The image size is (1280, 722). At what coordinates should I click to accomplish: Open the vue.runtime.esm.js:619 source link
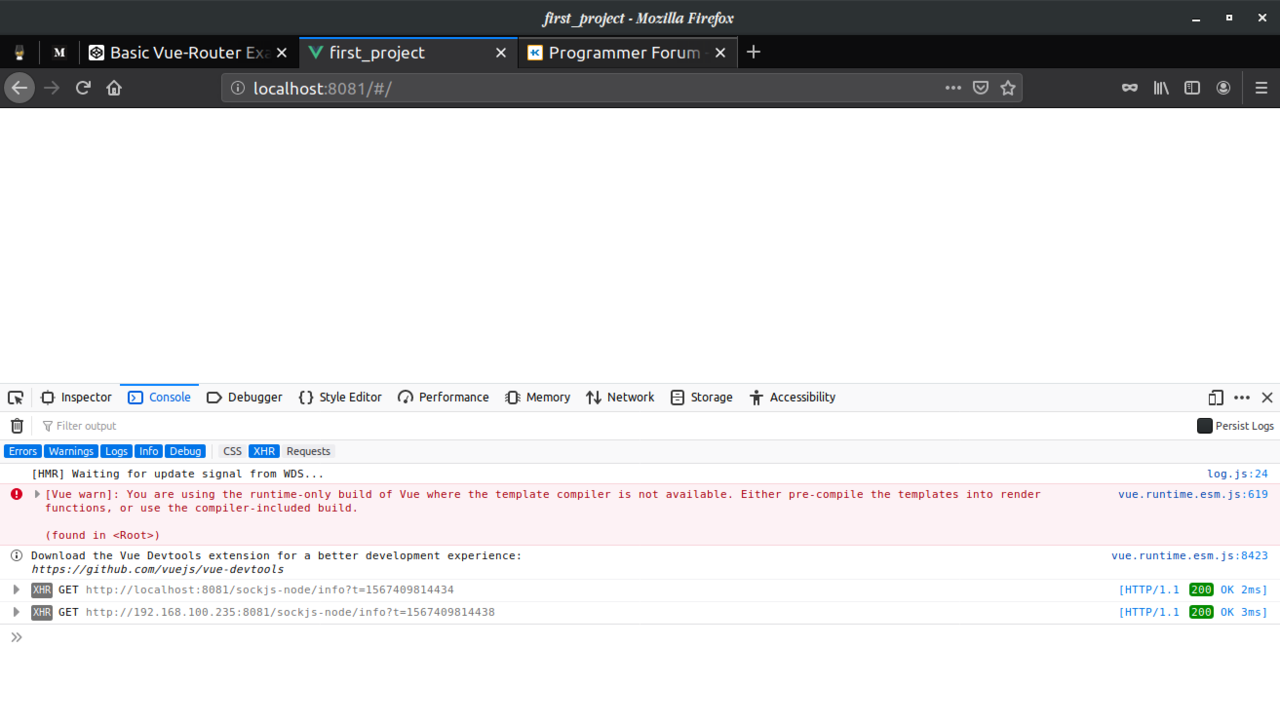click(x=1193, y=494)
